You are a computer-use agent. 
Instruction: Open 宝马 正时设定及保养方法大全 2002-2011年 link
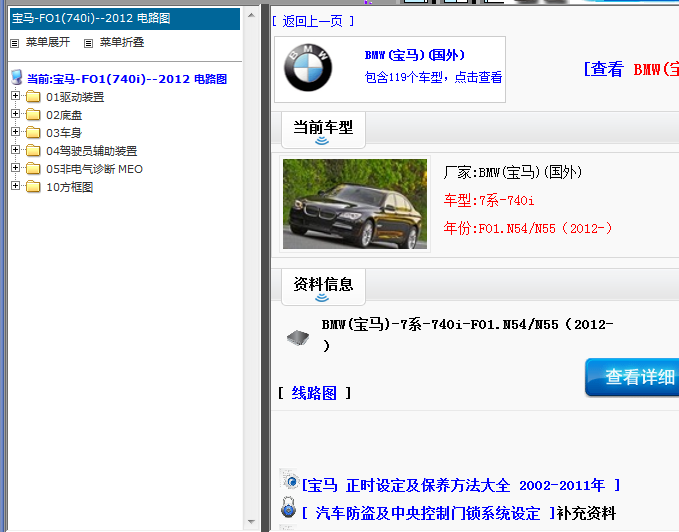pos(461,485)
